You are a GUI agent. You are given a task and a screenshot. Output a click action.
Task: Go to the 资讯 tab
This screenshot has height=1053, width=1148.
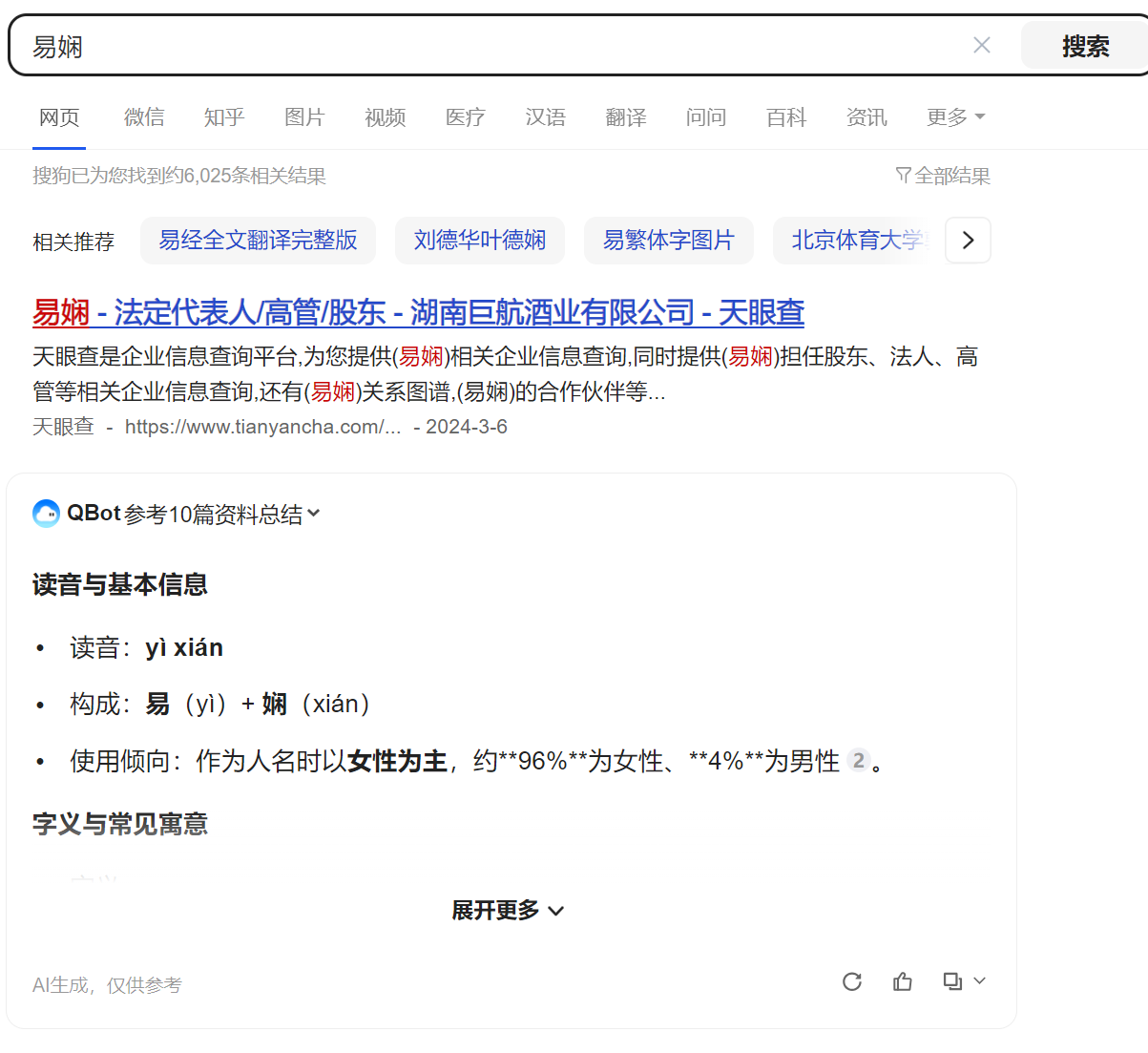pos(866,117)
